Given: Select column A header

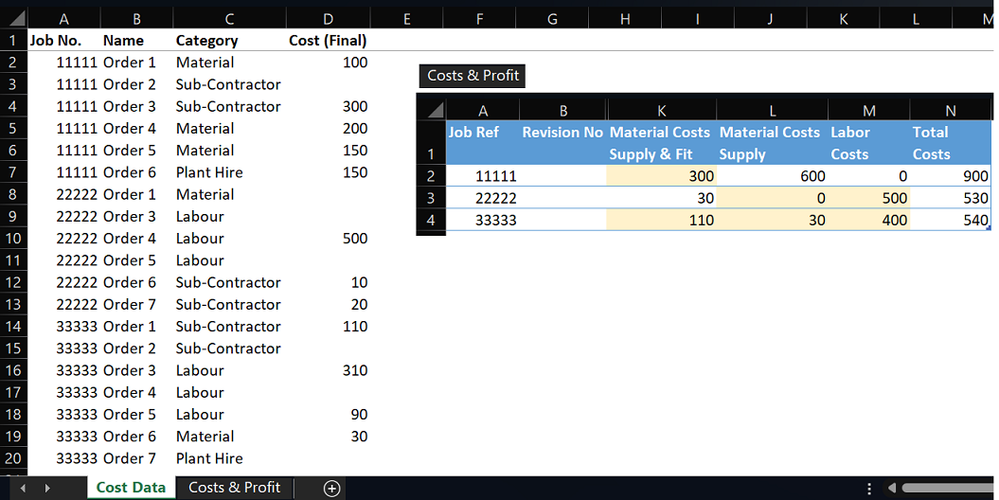Looking at the screenshot, I should [x=64, y=19].
